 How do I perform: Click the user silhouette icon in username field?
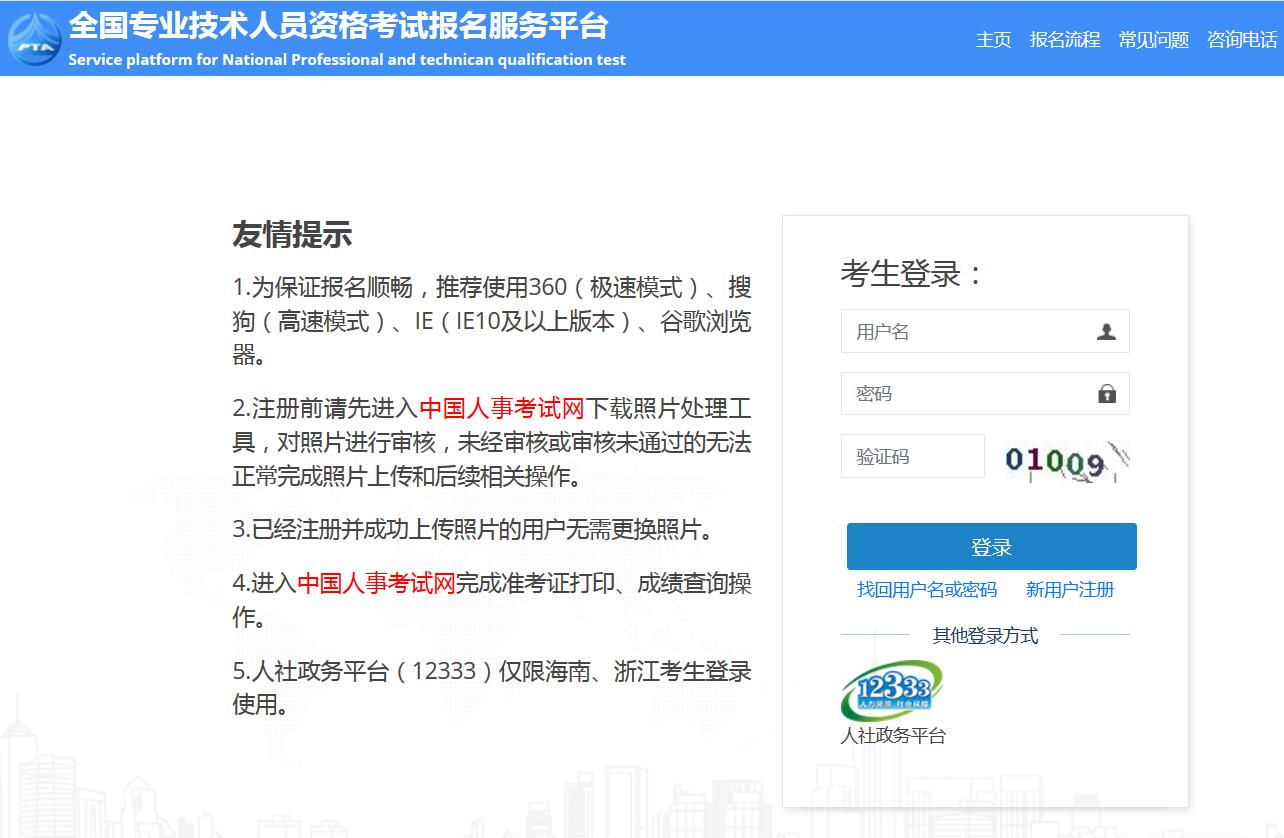coord(1106,332)
